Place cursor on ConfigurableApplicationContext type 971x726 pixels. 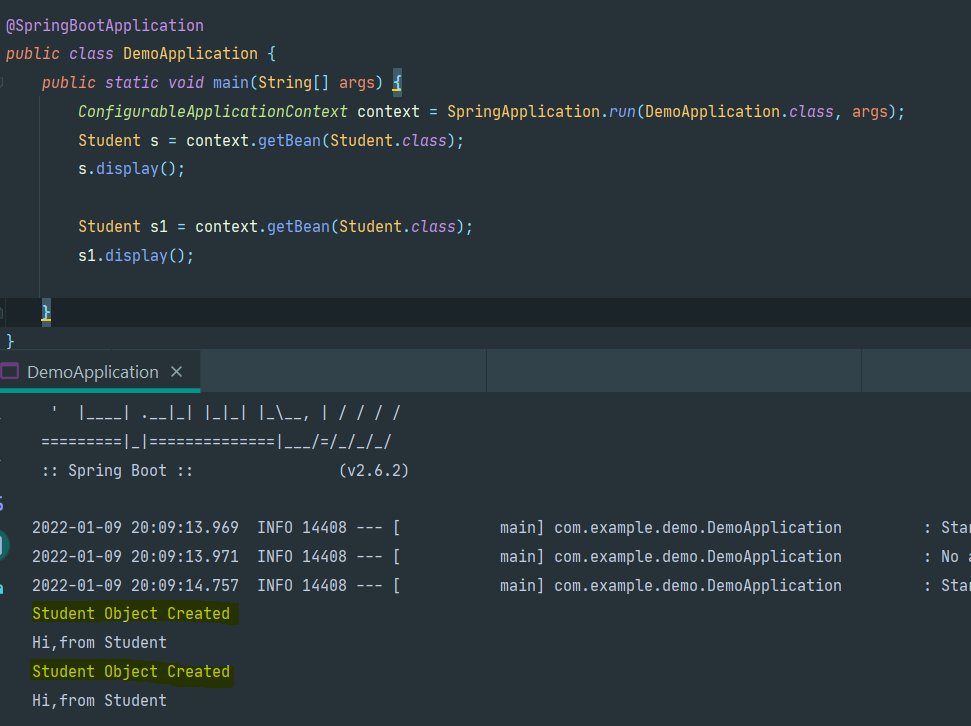(x=212, y=112)
